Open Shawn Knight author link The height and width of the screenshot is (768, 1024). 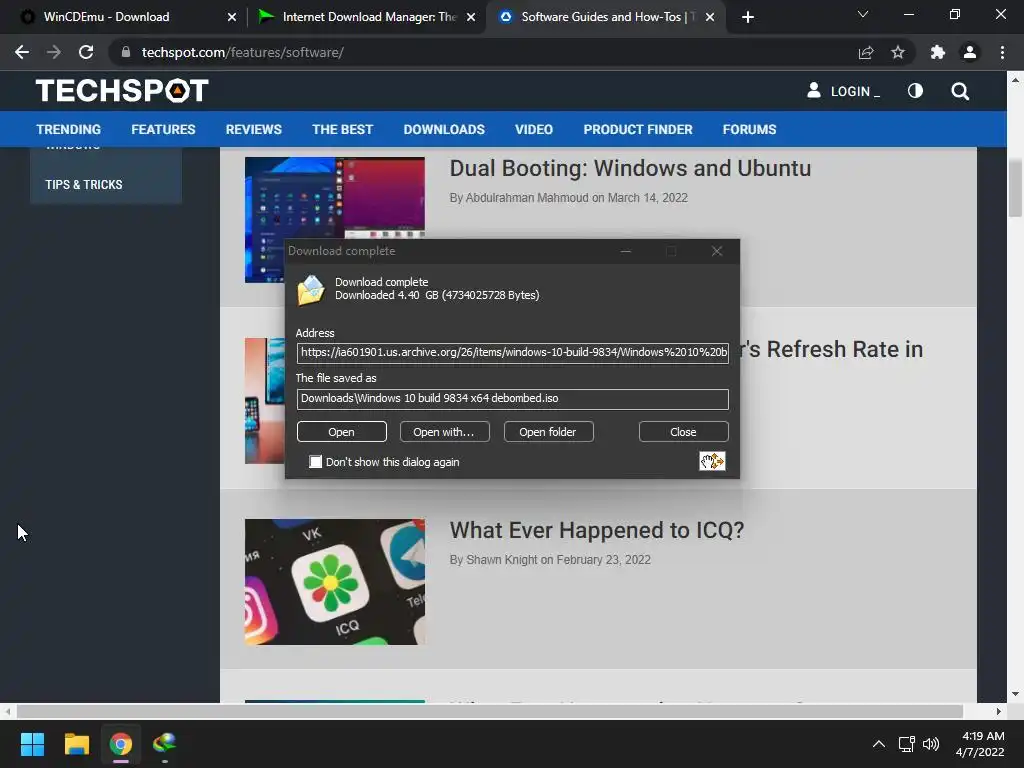[502, 560]
